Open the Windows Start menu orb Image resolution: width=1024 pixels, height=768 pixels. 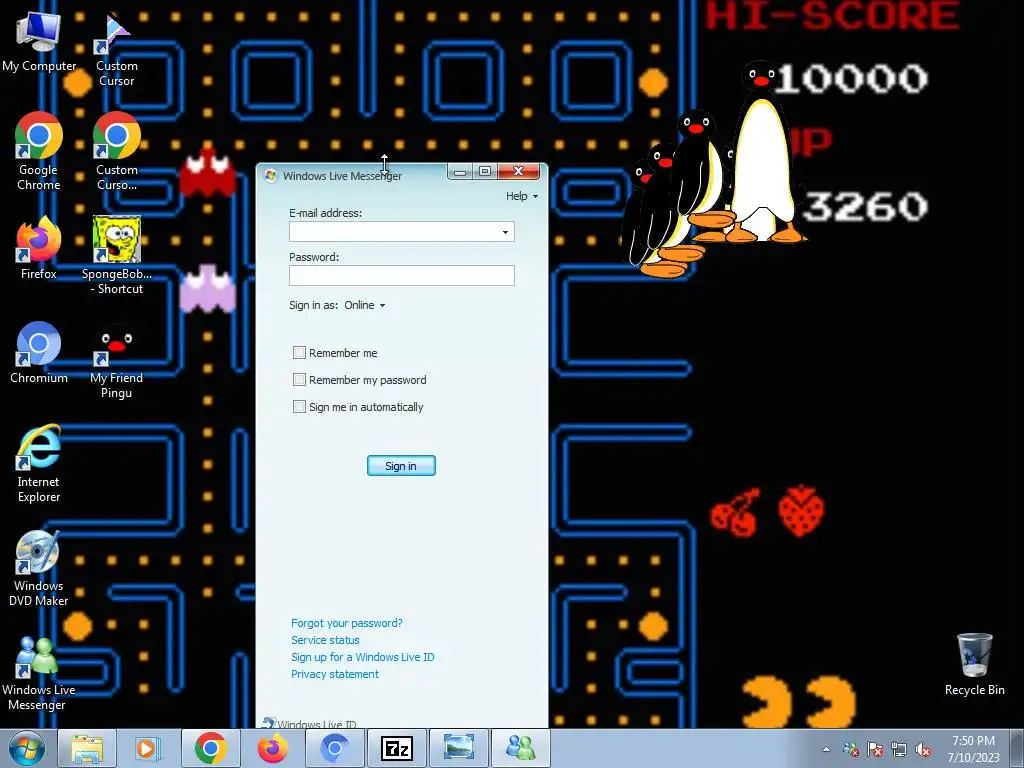click(x=26, y=748)
